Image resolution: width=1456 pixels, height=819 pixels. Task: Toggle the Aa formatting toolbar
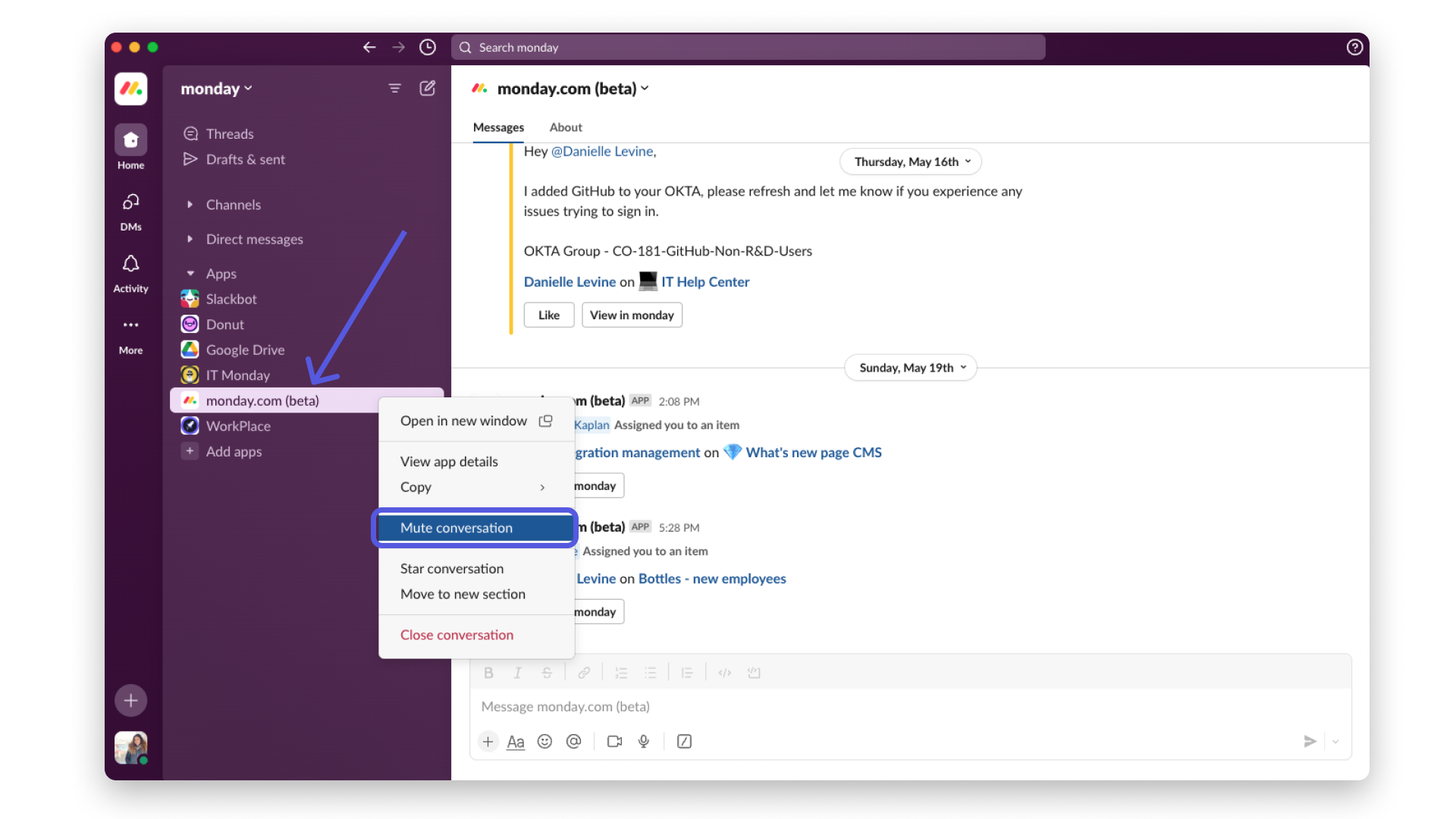(516, 742)
